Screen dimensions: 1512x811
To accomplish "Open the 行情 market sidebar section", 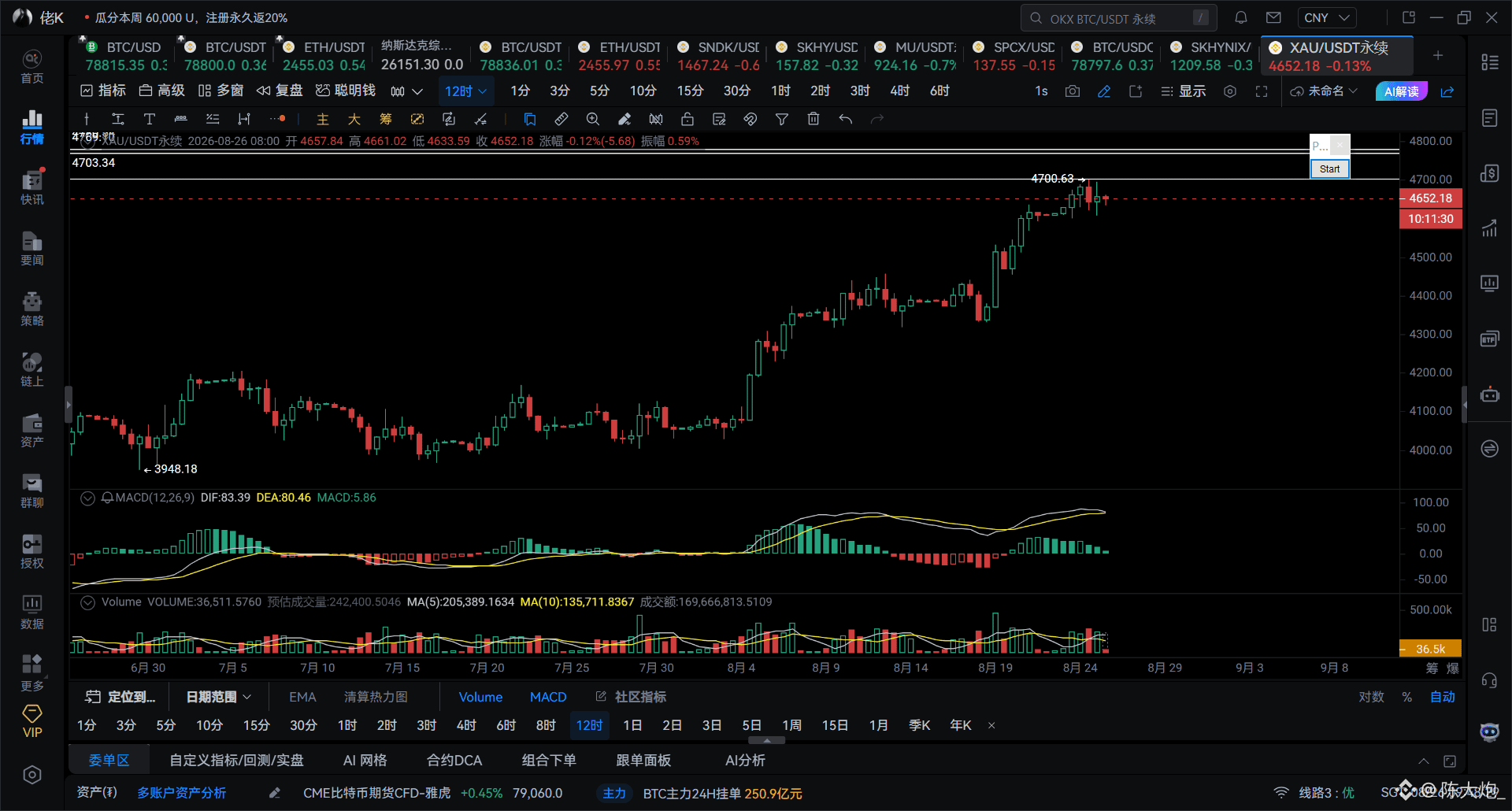I will coord(31,128).
